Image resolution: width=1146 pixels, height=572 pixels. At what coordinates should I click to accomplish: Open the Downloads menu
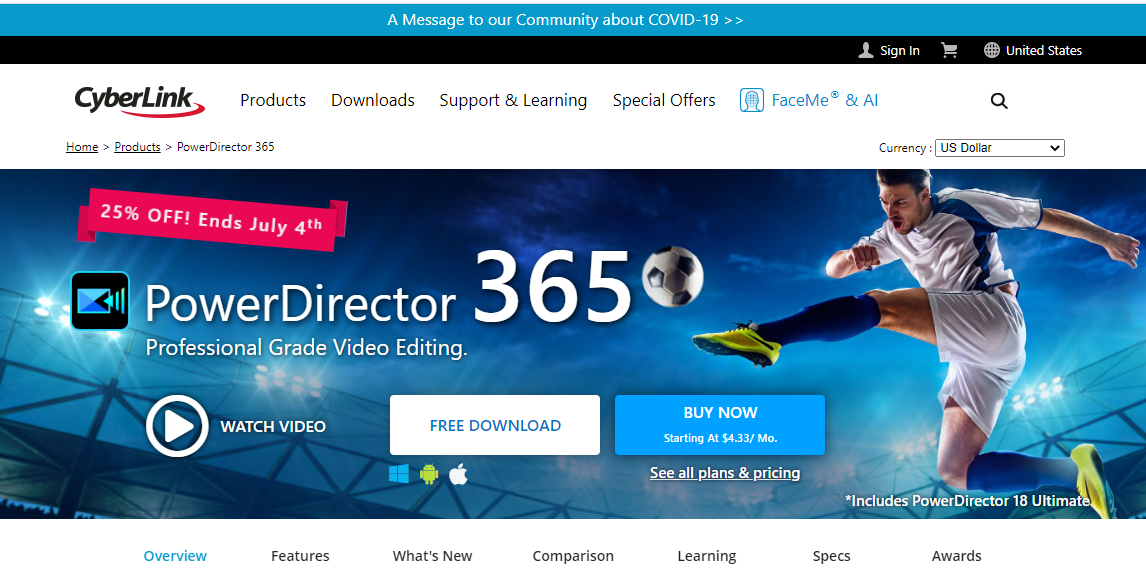point(373,100)
